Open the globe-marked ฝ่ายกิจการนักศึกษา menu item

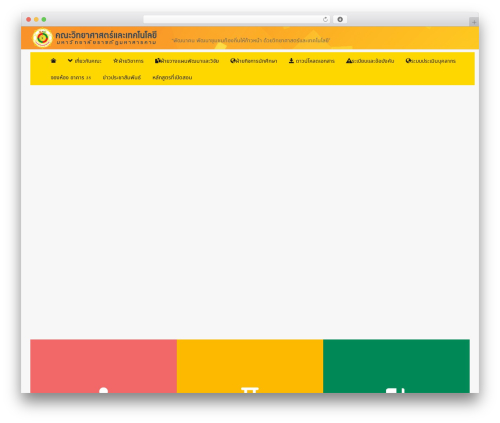pyautogui.click(x=254, y=61)
